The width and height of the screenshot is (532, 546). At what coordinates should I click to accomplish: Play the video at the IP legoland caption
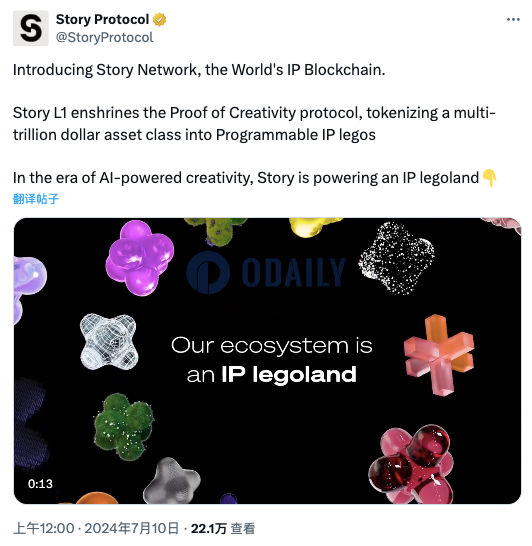(x=272, y=360)
